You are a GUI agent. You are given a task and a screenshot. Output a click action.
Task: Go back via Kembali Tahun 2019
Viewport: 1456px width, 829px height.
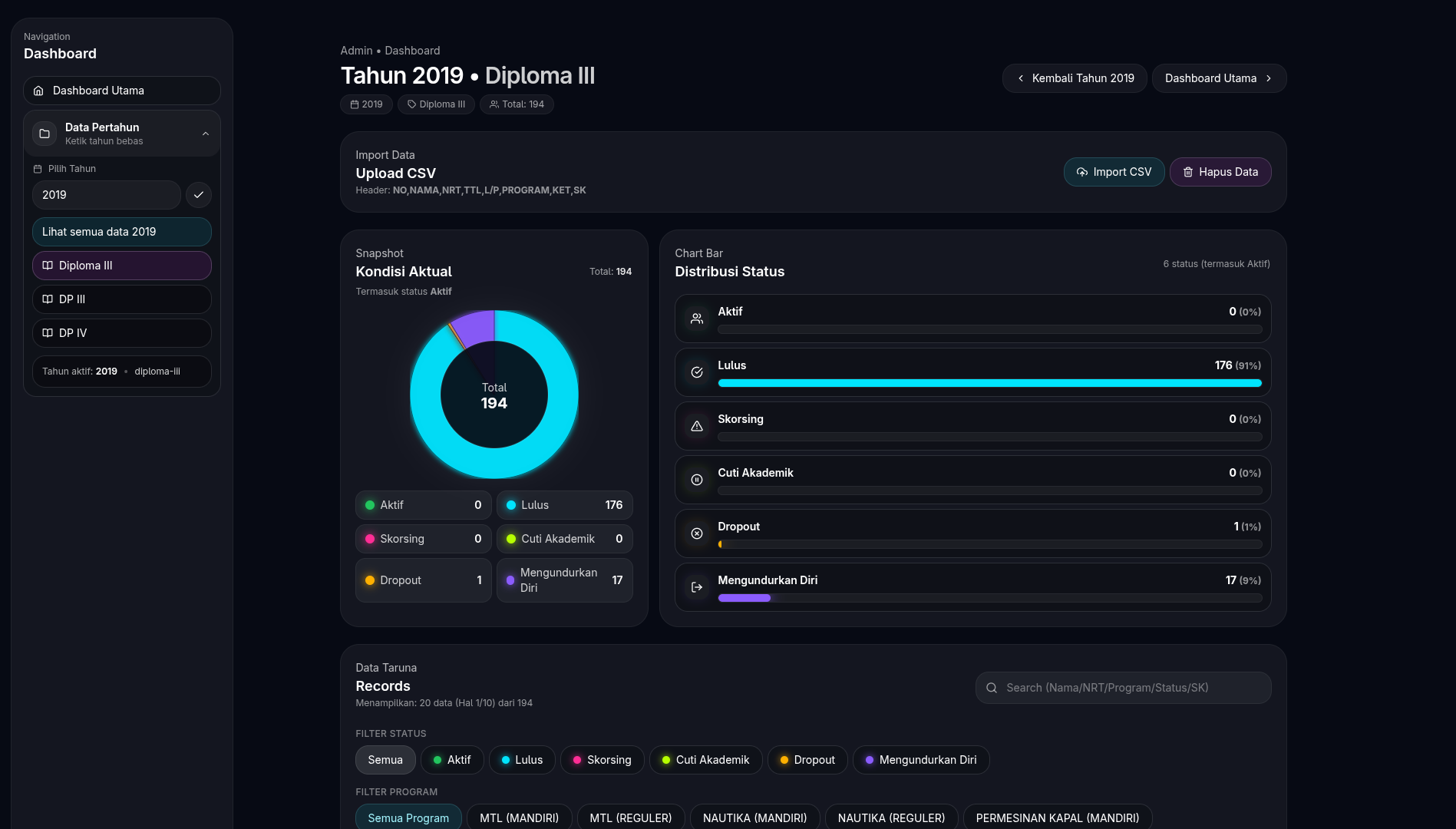coord(1075,78)
